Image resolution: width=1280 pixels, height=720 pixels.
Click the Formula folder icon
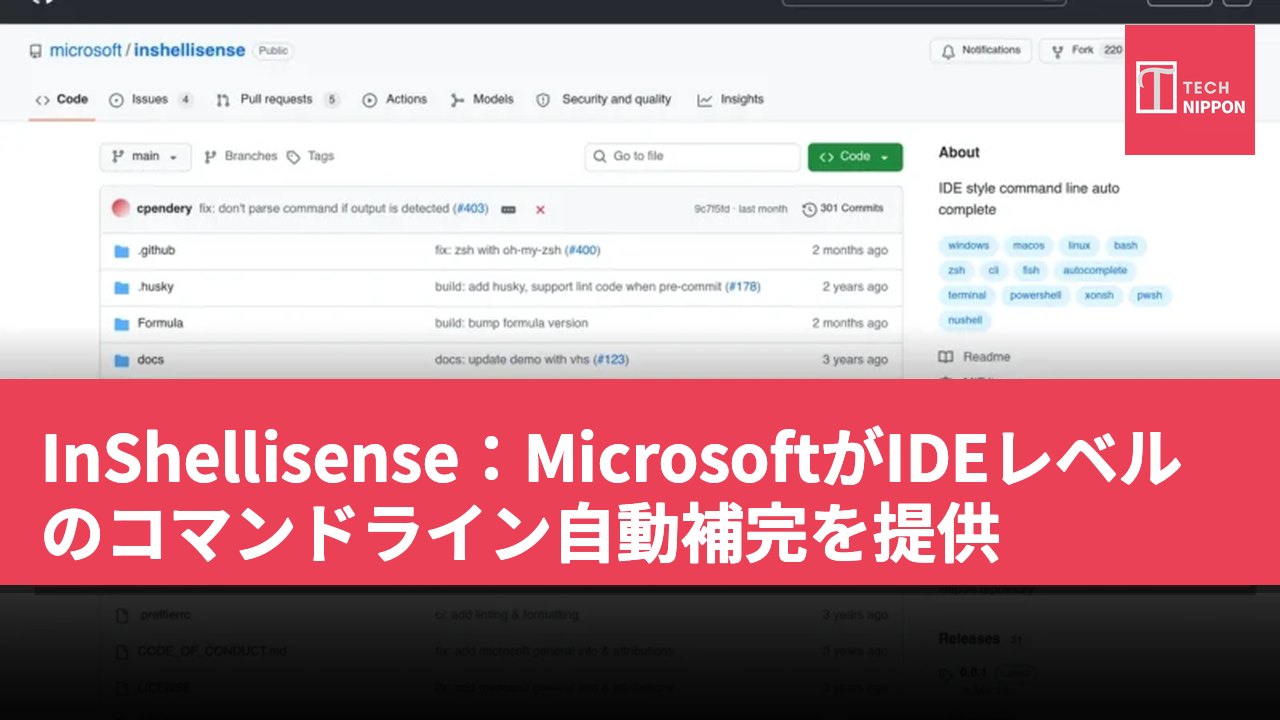(x=122, y=324)
